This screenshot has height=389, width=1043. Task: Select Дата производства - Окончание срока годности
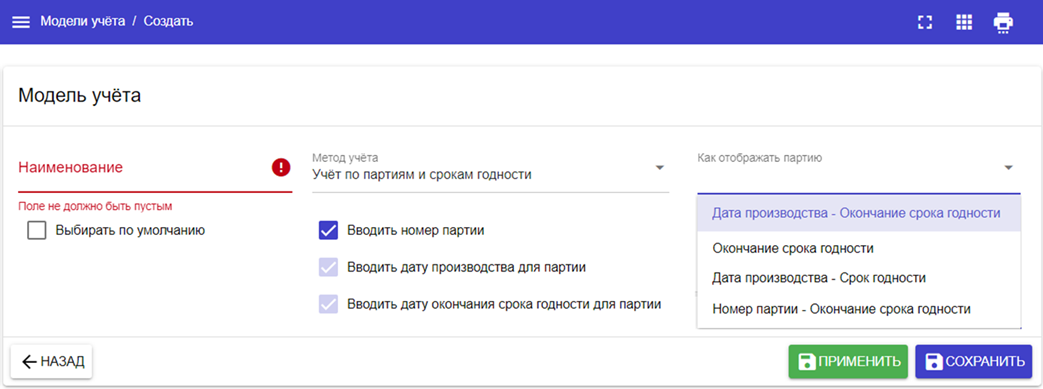[x=859, y=213]
